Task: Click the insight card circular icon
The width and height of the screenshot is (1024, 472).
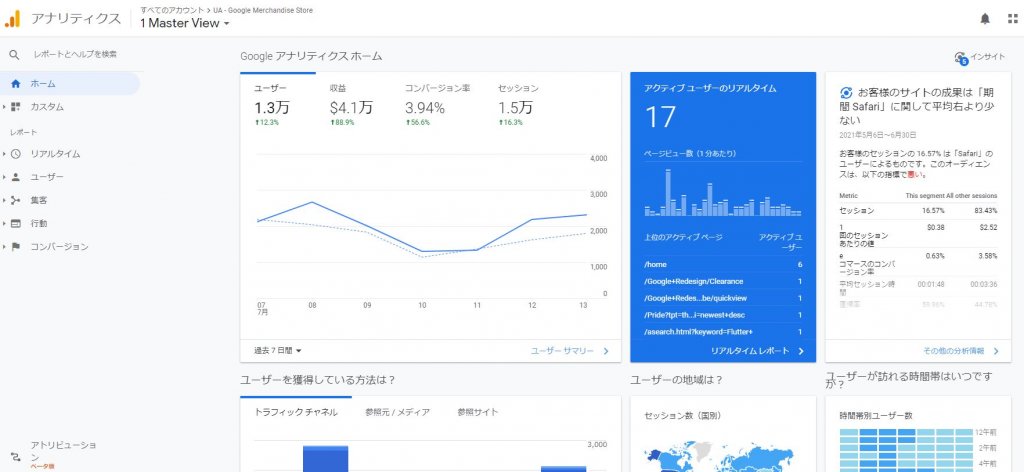Action: click(846, 92)
